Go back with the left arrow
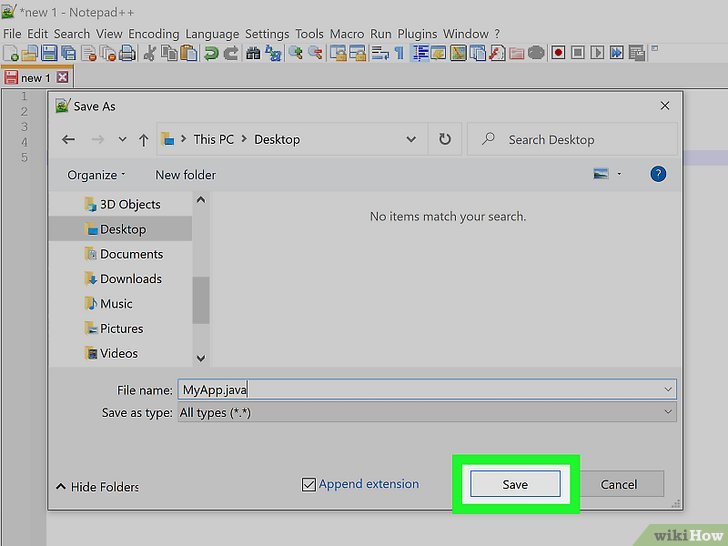Viewport: 728px width, 546px height. coord(68,139)
